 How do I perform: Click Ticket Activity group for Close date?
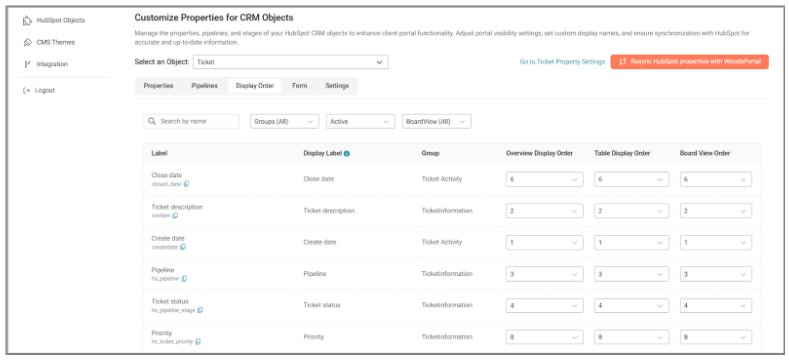[442, 179]
